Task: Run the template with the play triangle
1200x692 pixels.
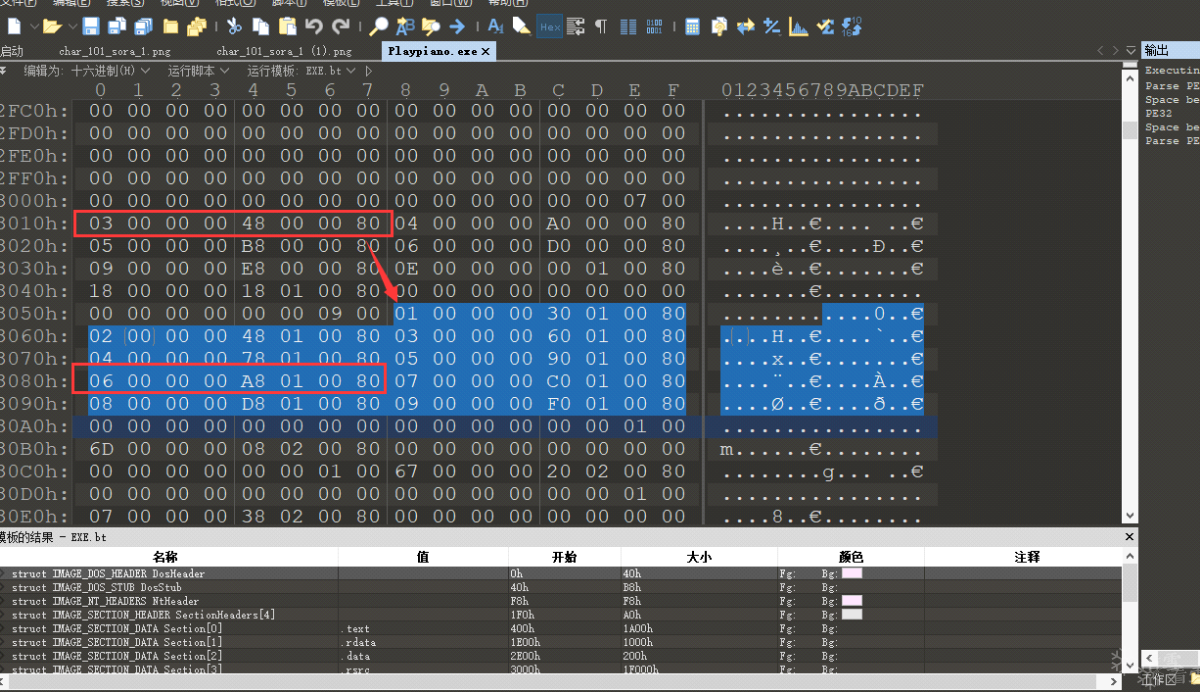Action: point(369,71)
